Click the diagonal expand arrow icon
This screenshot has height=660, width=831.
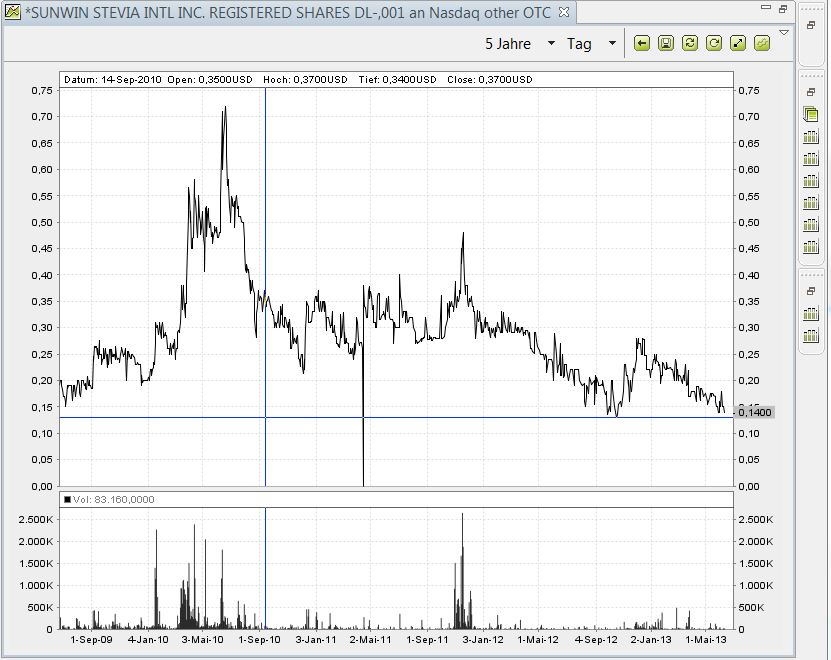738,43
